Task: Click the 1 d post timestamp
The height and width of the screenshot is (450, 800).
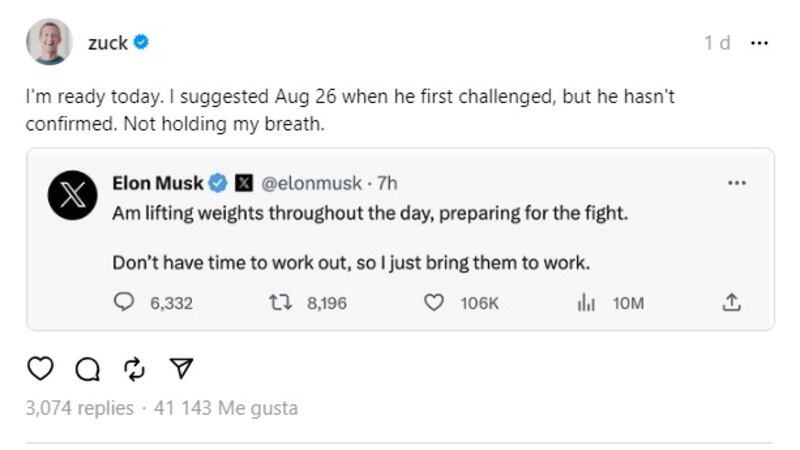Action: coord(716,43)
